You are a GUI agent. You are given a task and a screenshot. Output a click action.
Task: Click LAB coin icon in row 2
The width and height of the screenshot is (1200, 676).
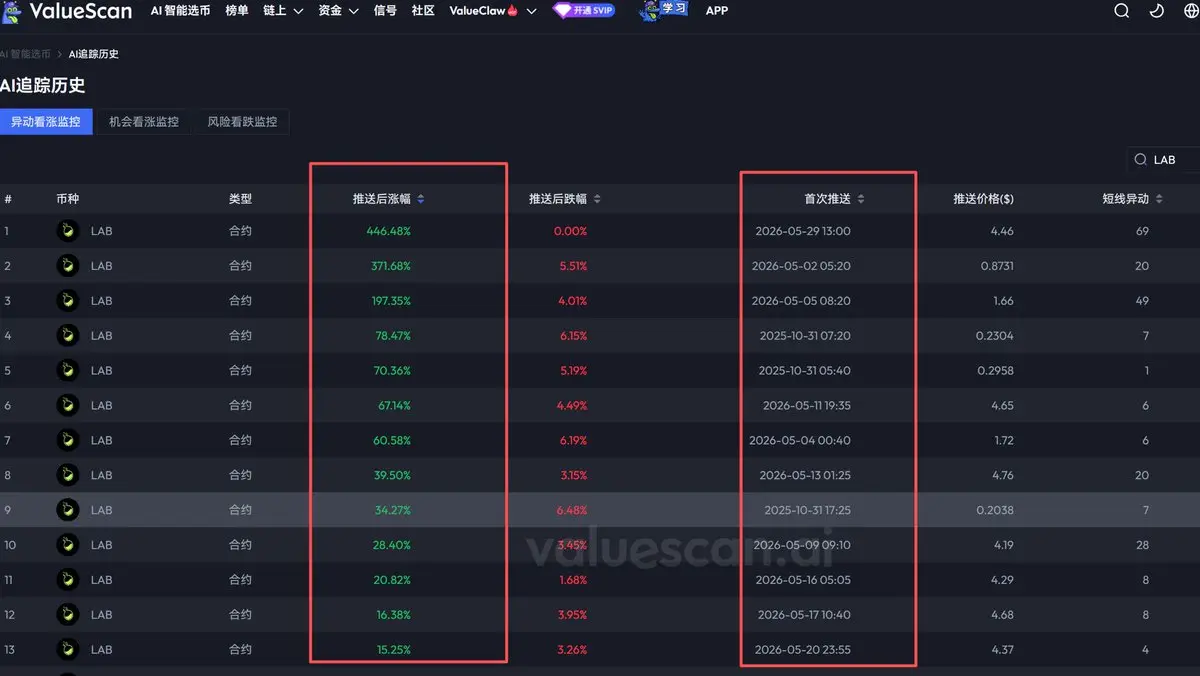pos(67,266)
